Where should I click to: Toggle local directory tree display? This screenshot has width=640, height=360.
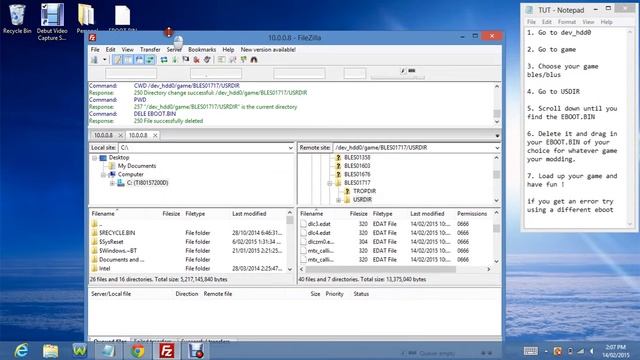click(128, 60)
